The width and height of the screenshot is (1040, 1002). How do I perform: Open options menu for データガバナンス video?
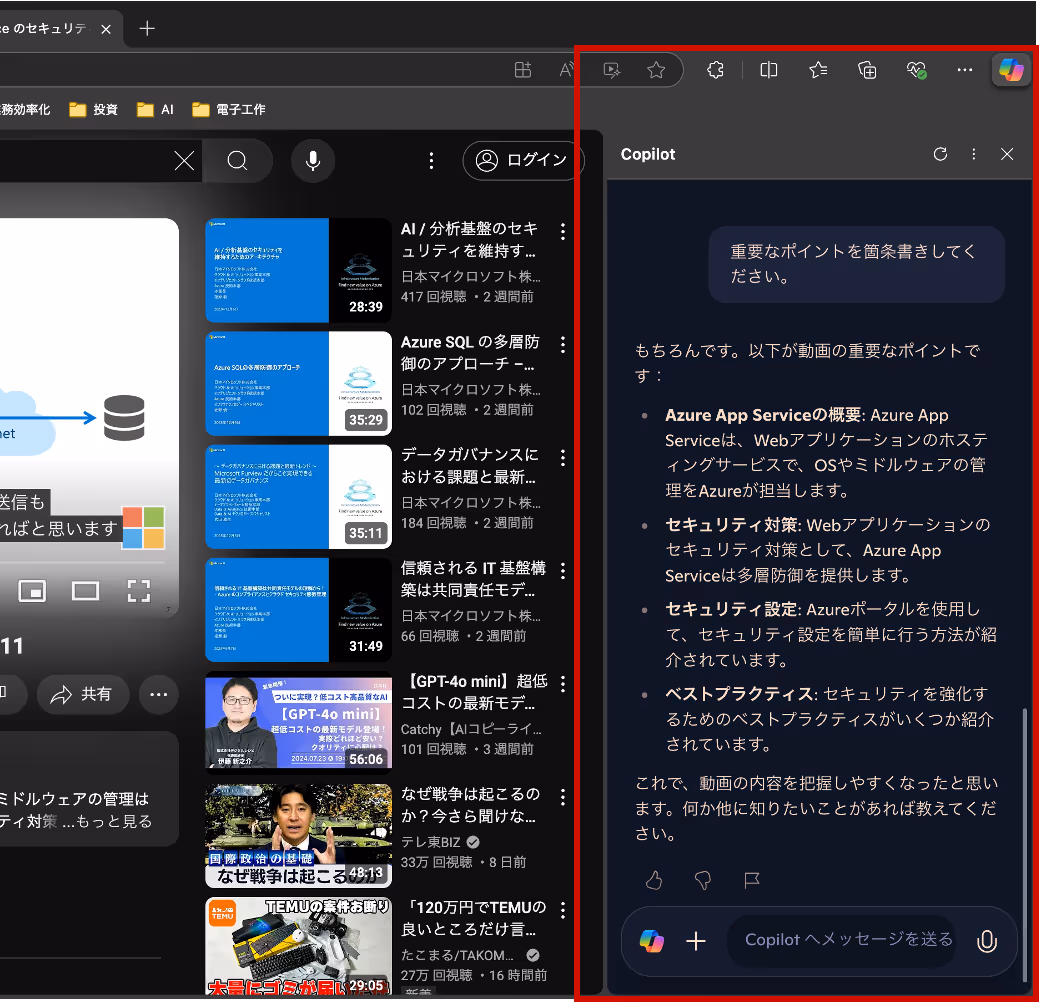[x=562, y=458]
